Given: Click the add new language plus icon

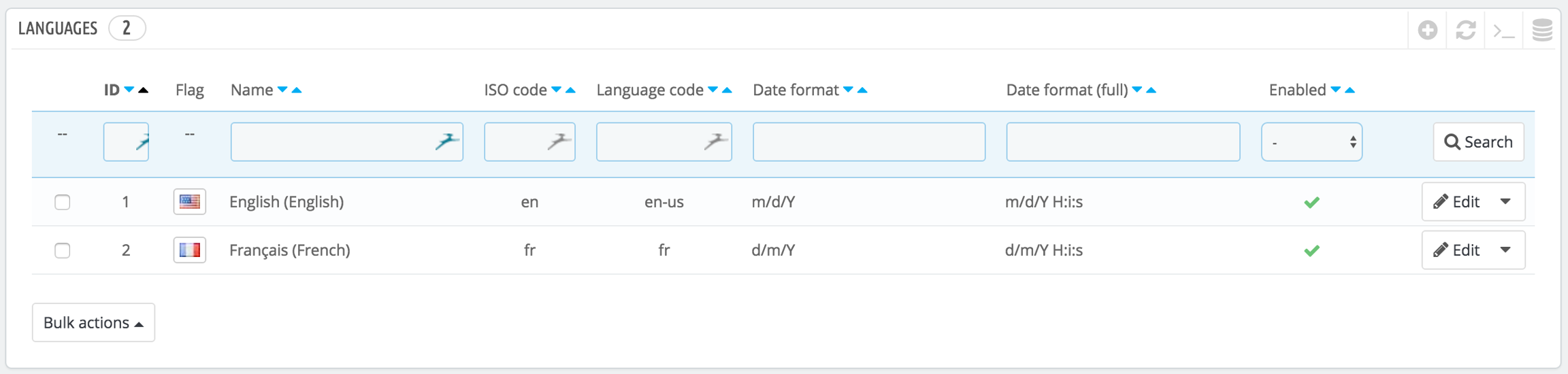Looking at the screenshot, I should point(1427,30).
